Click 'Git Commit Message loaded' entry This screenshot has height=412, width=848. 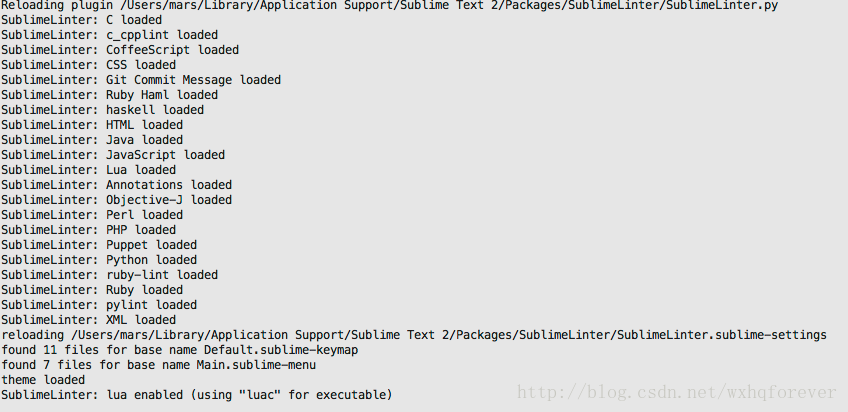tap(141, 80)
